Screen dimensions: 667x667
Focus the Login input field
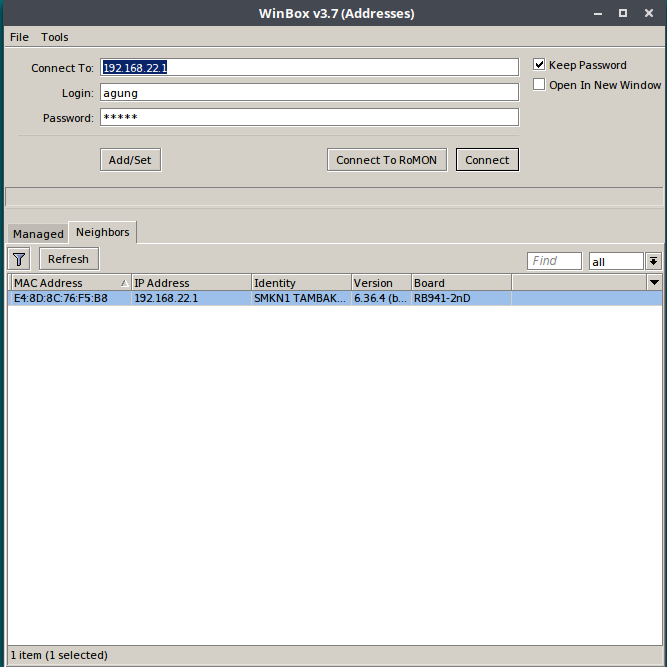(x=309, y=92)
